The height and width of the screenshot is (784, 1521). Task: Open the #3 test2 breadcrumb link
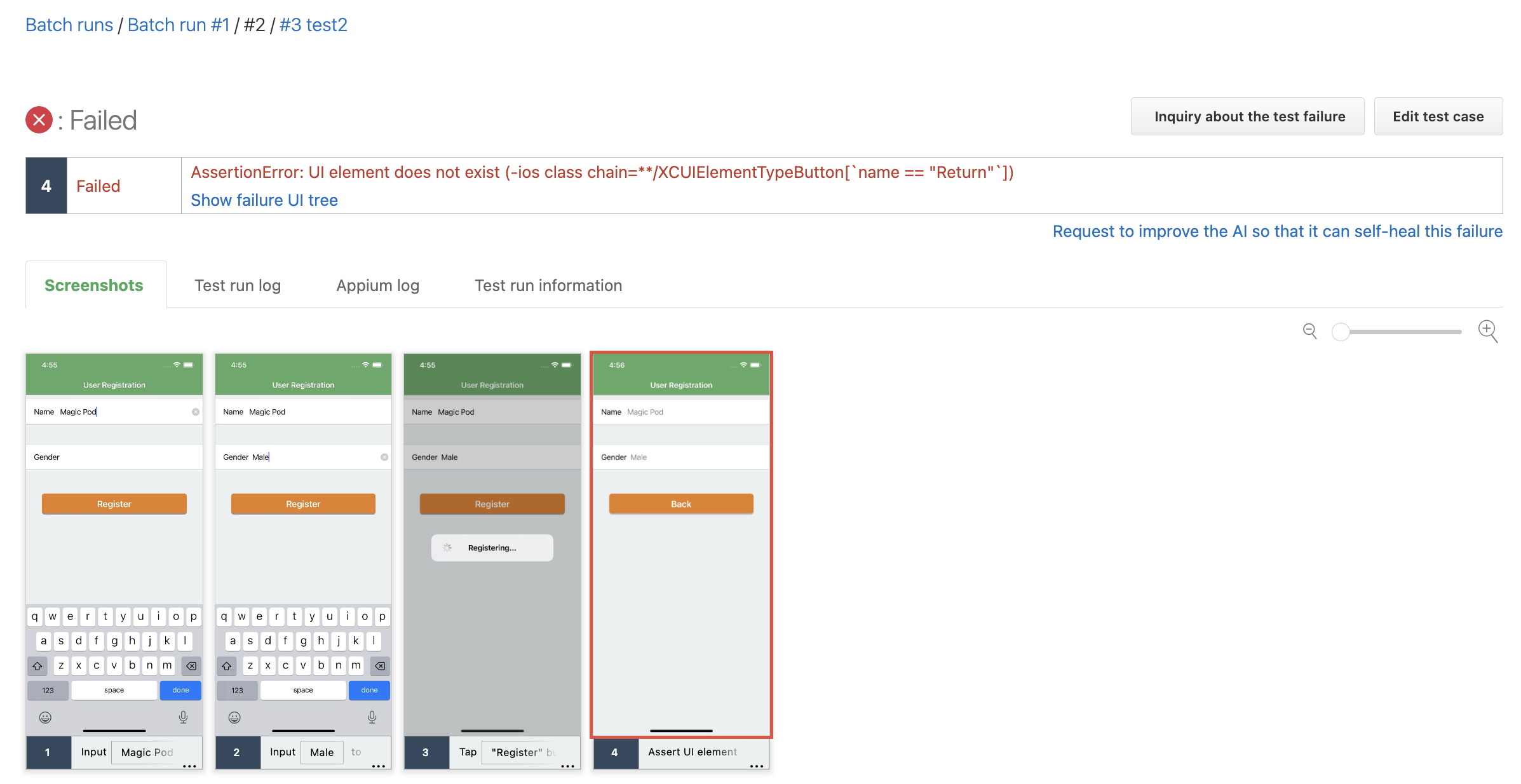(313, 25)
